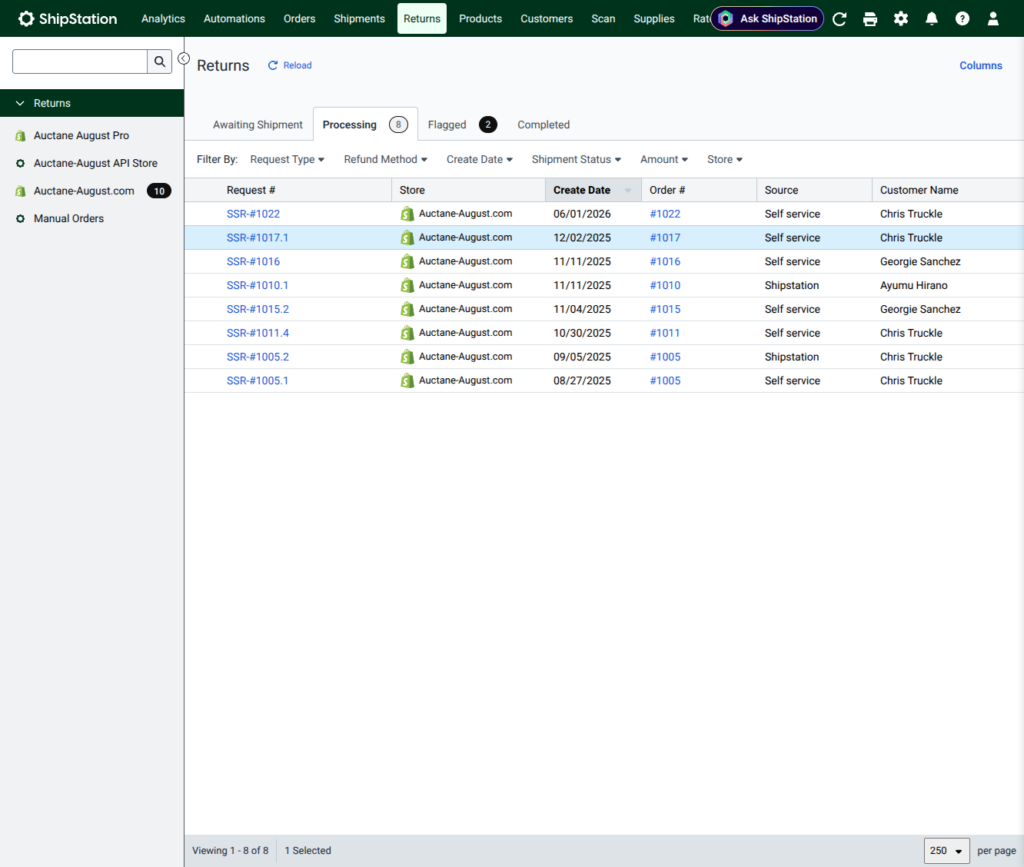Open Automations in top navigation
The image size is (1024, 867).
click(x=234, y=18)
